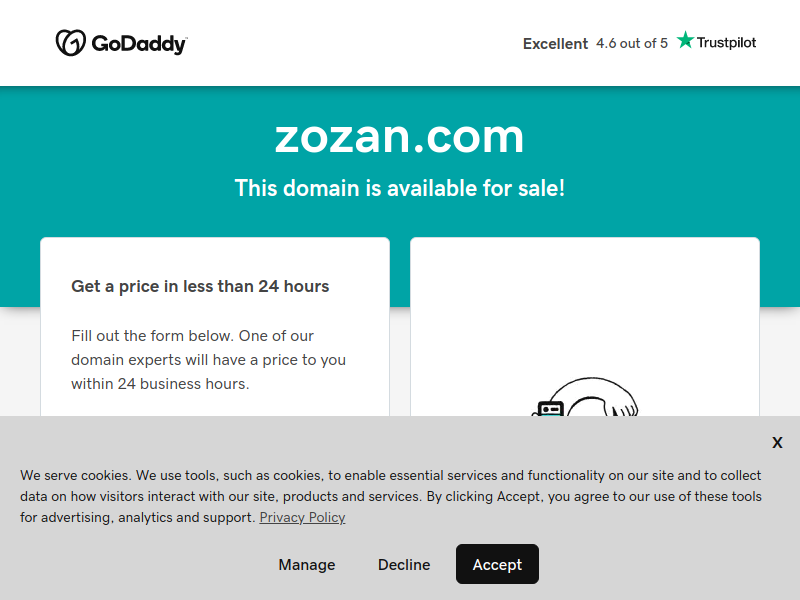The height and width of the screenshot is (600, 800).
Task: Click the green Trustpilot star icon
Action: [x=685, y=40]
